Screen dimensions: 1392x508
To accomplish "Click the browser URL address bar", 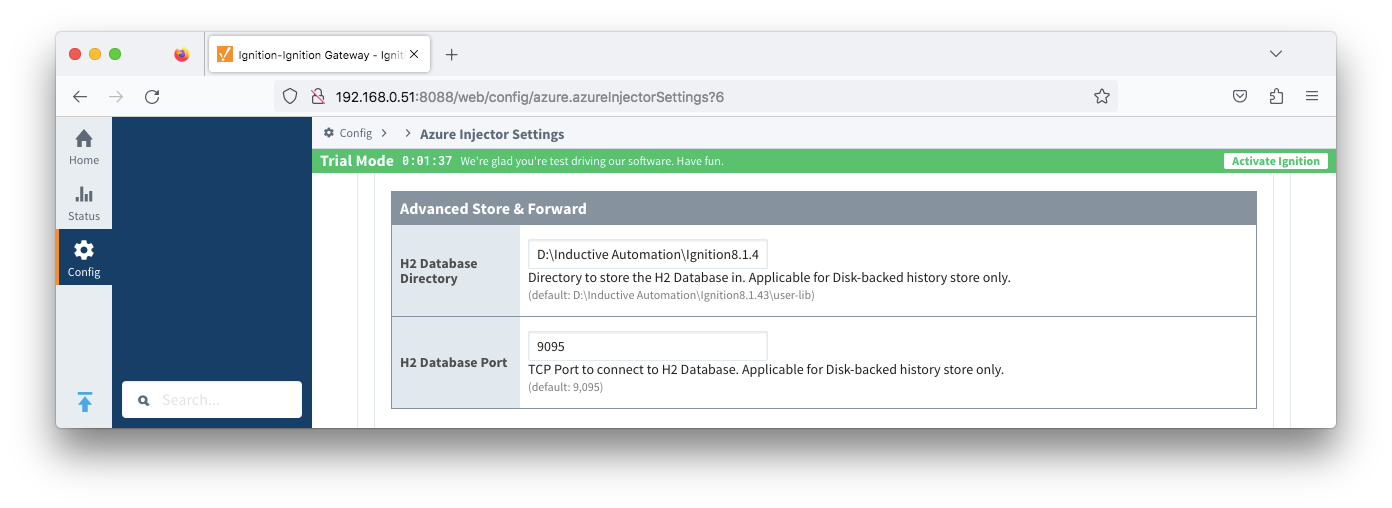I will pos(700,97).
